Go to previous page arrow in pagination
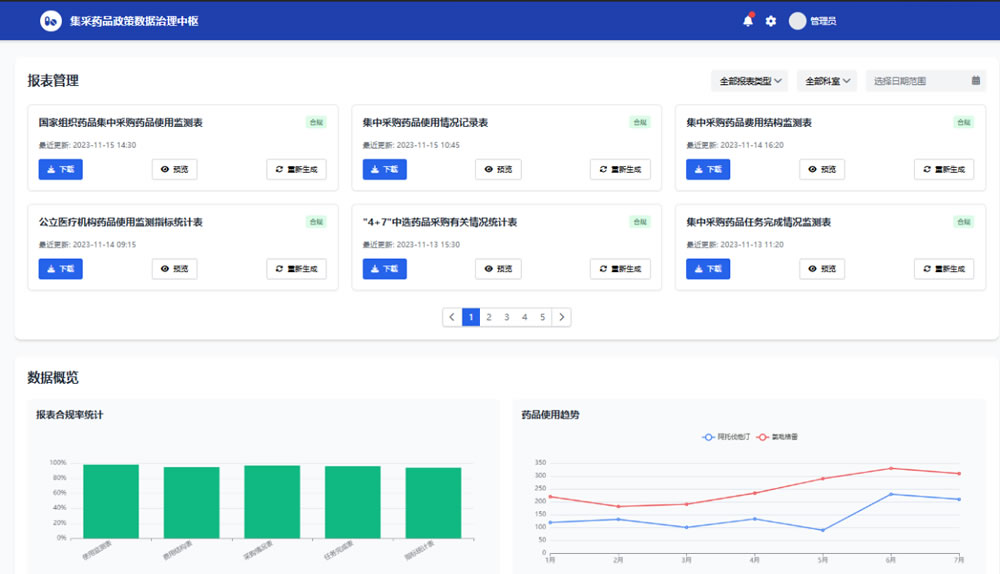 click(452, 317)
